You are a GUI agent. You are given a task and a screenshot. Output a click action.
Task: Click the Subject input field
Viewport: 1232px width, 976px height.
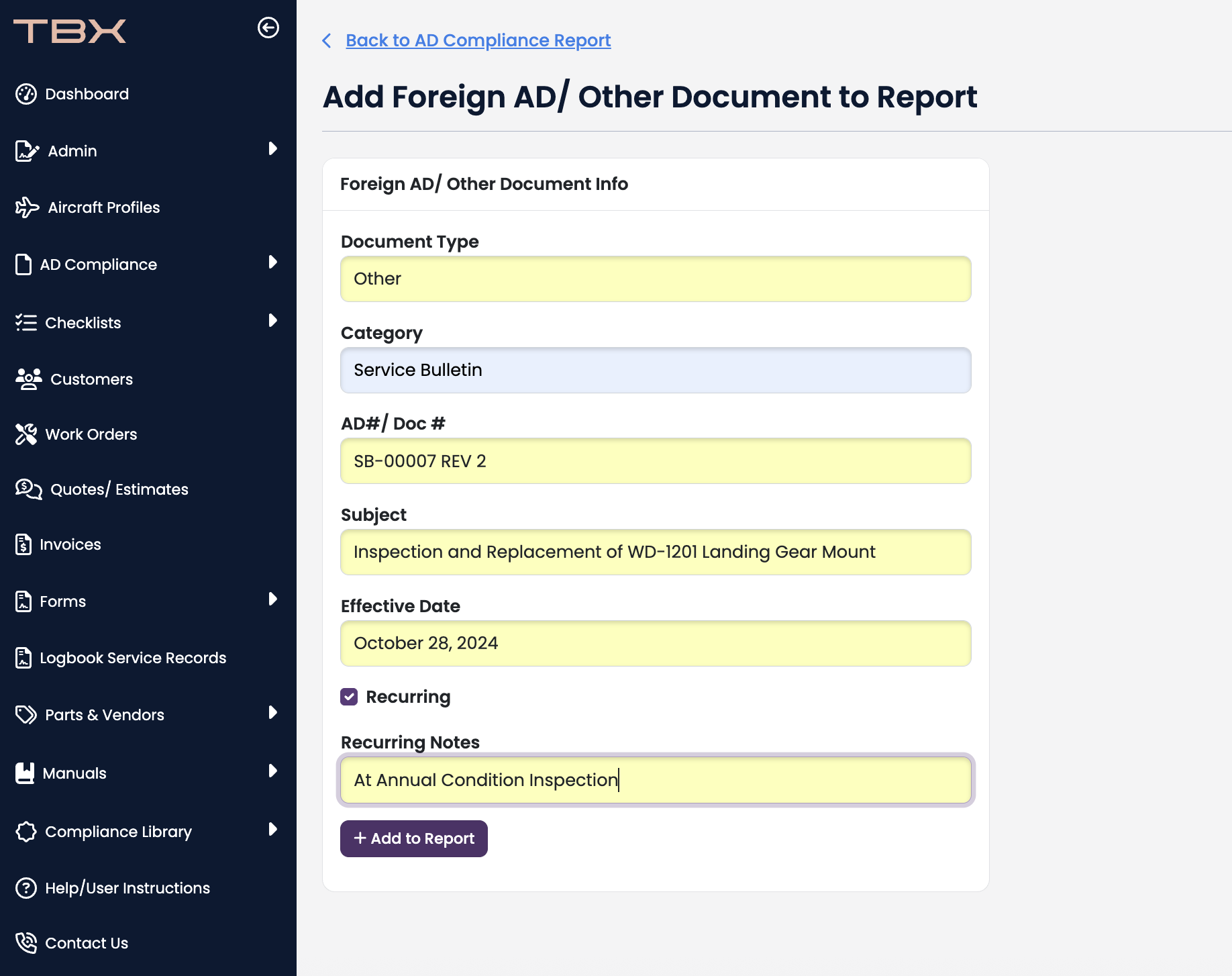point(656,552)
